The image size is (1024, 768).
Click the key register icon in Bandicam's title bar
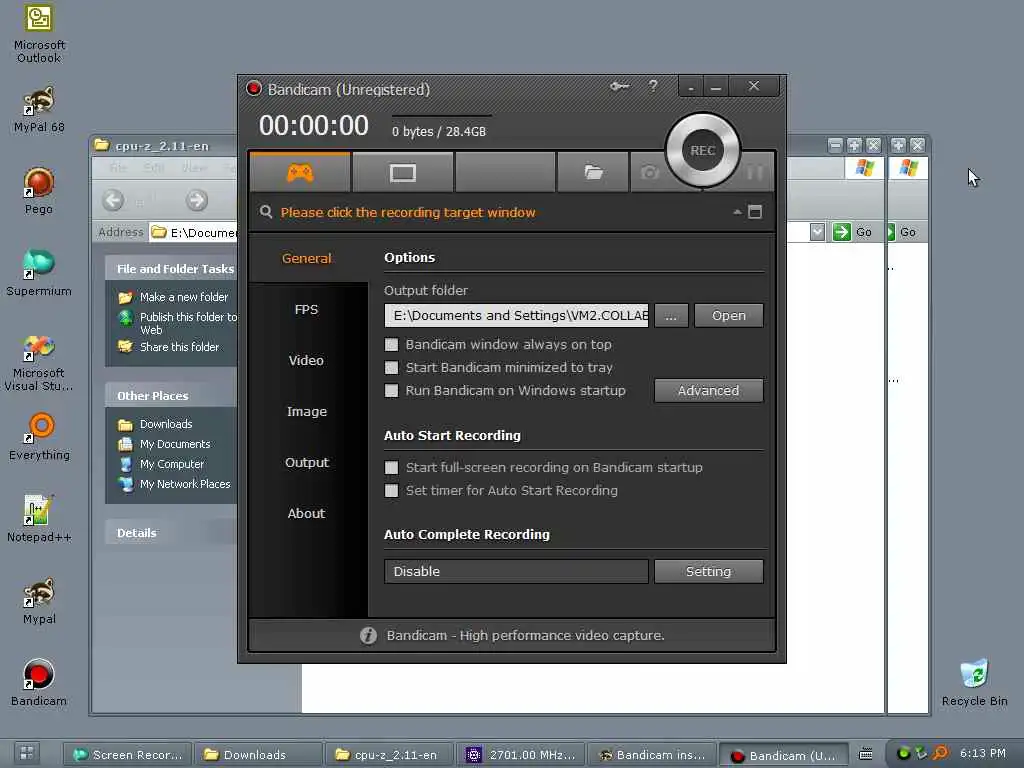pyautogui.click(x=619, y=86)
